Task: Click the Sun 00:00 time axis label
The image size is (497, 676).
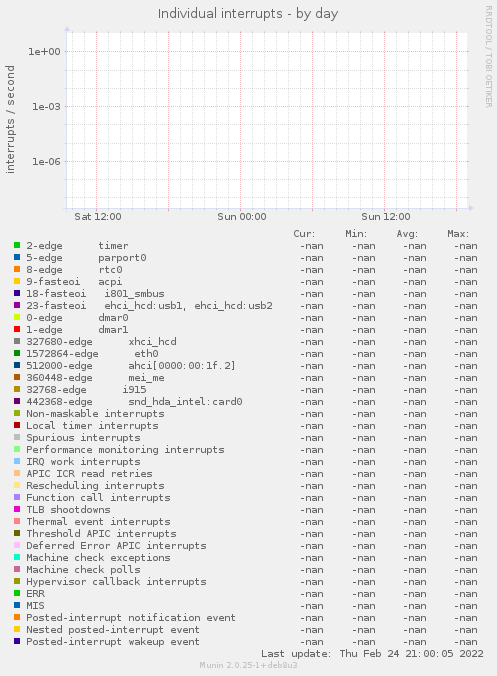Action: coord(242,216)
